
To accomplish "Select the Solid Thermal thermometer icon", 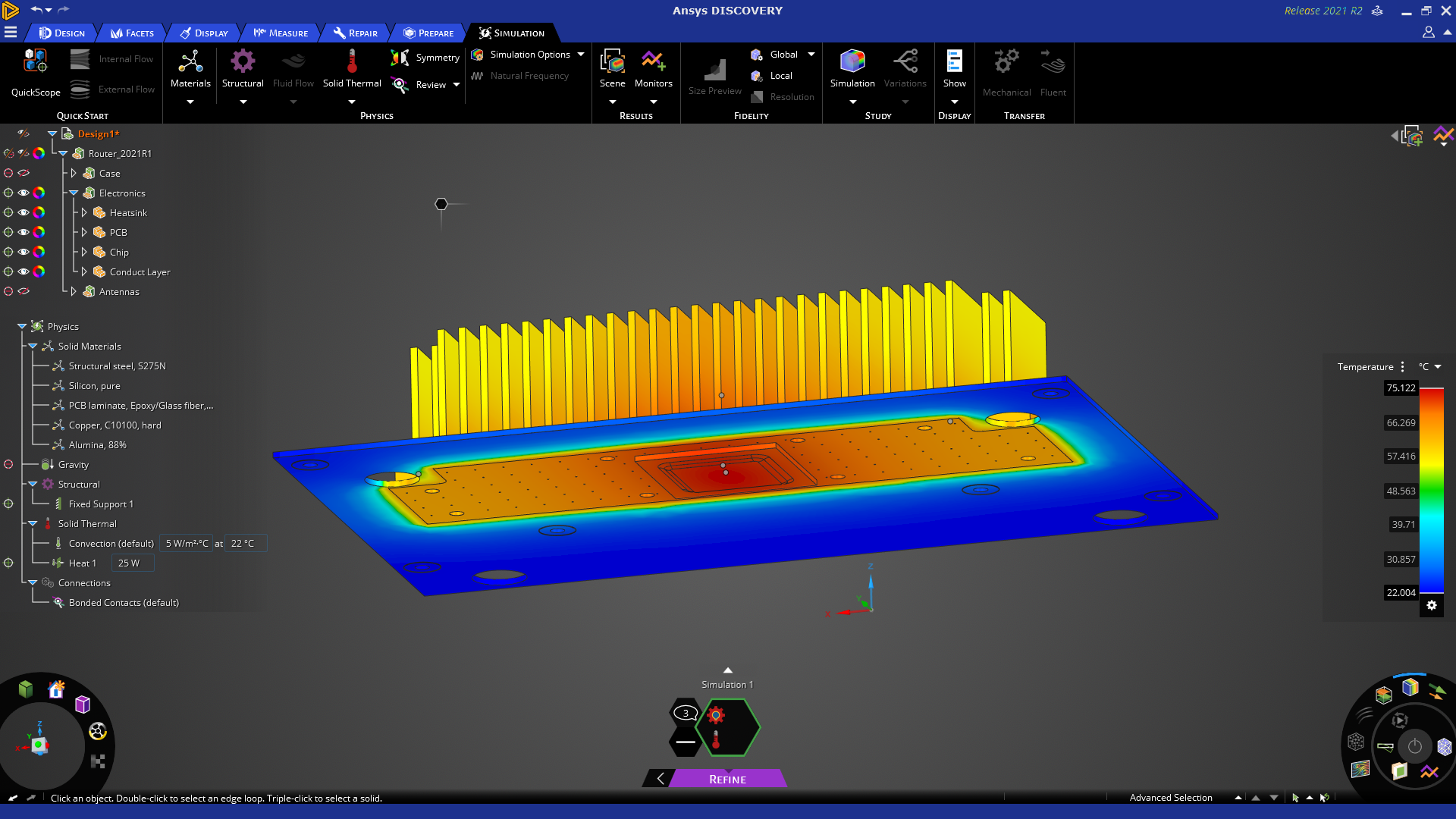I will tap(352, 62).
